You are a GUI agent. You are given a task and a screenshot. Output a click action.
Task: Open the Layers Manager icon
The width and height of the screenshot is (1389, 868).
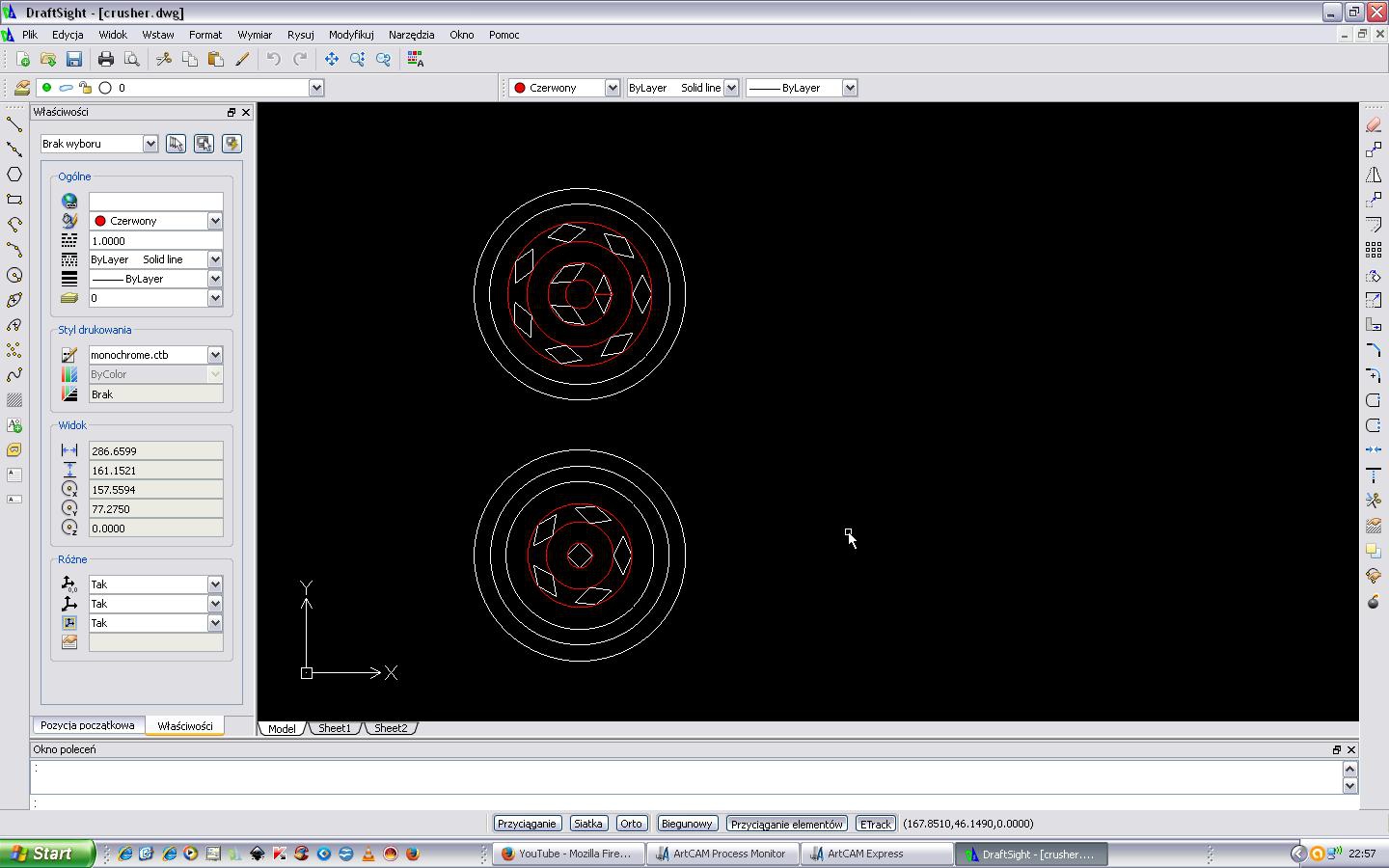point(21,88)
